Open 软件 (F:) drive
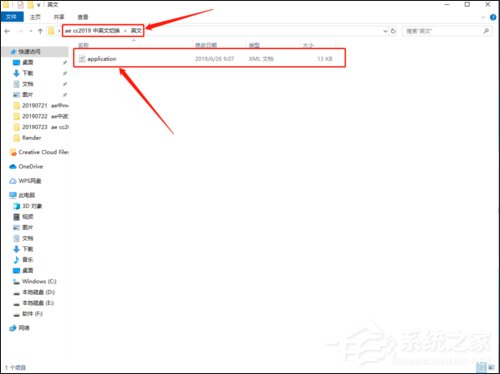Screen dimensions: 500x374 point(32,314)
